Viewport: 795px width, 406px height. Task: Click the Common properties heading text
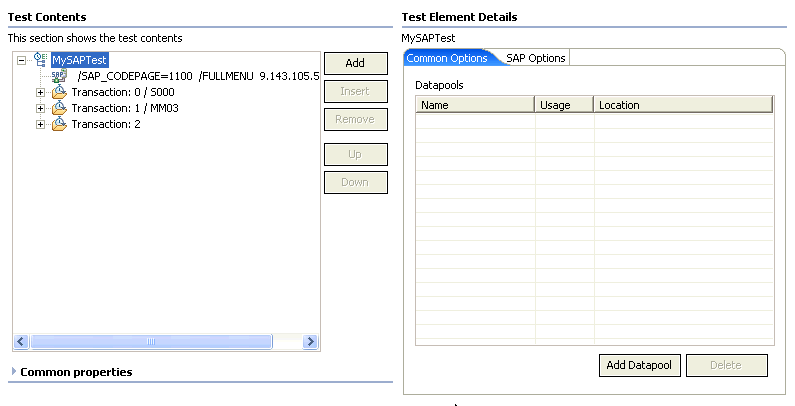[x=76, y=372]
